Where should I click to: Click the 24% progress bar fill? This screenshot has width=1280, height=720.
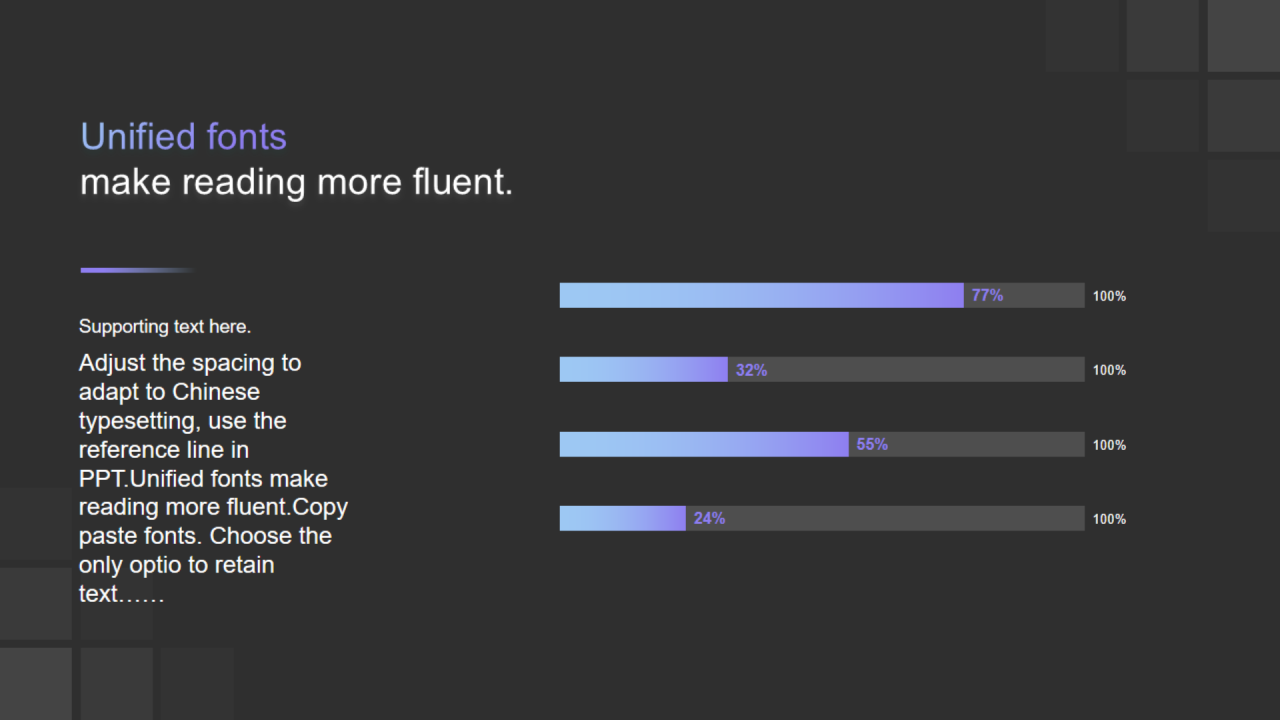click(x=622, y=518)
